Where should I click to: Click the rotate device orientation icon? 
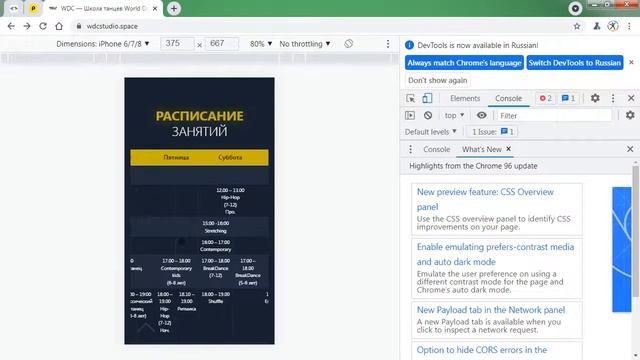click(x=349, y=44)
